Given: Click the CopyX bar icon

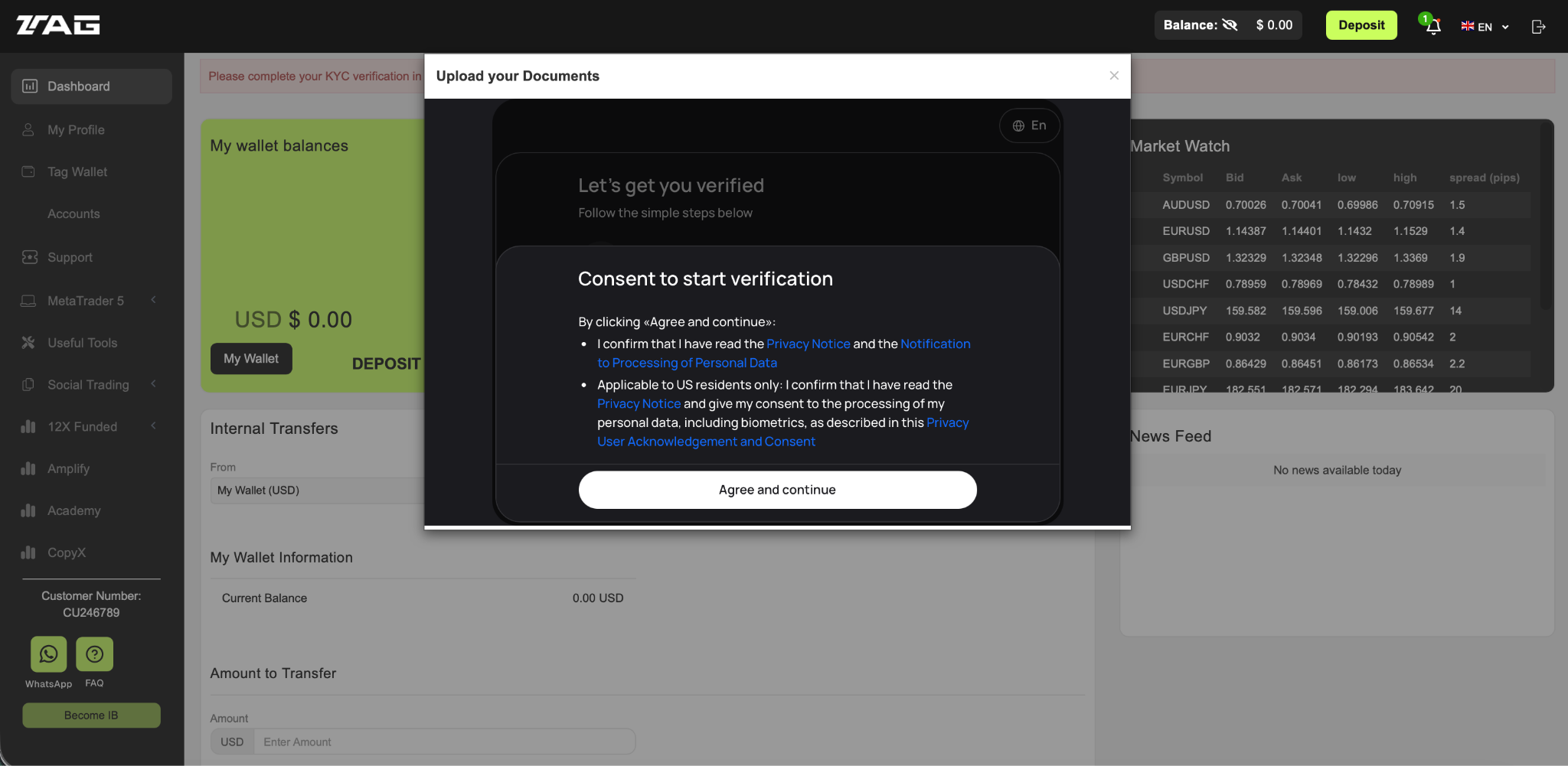Looking at the screenshot, I should coord(28,552).
